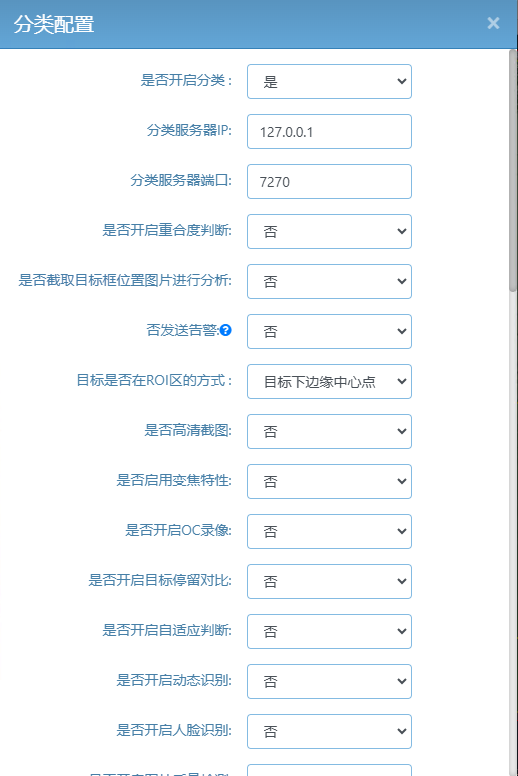Expand the 是否开启动态识别 dropdown
The image size is (518, 776).
(x=330, y=681)
